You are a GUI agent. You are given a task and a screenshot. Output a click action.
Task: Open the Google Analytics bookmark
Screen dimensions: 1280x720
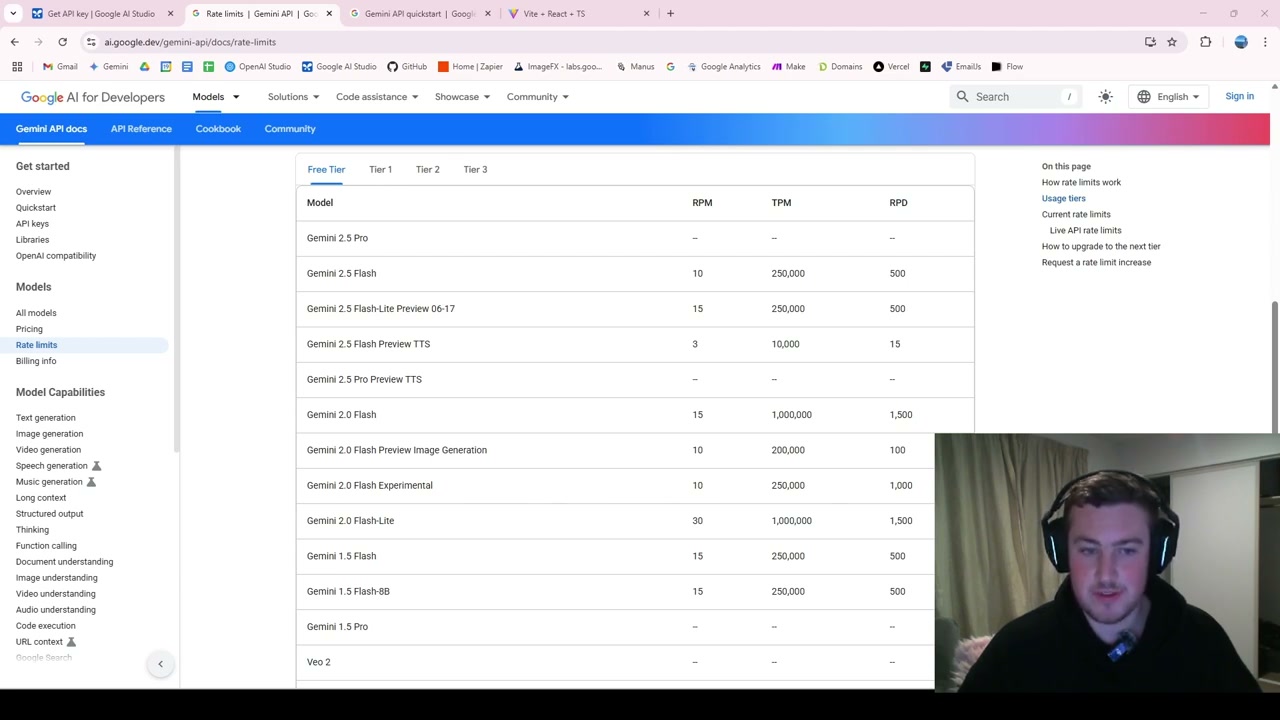pyautogui.click(x=723, y=67)
